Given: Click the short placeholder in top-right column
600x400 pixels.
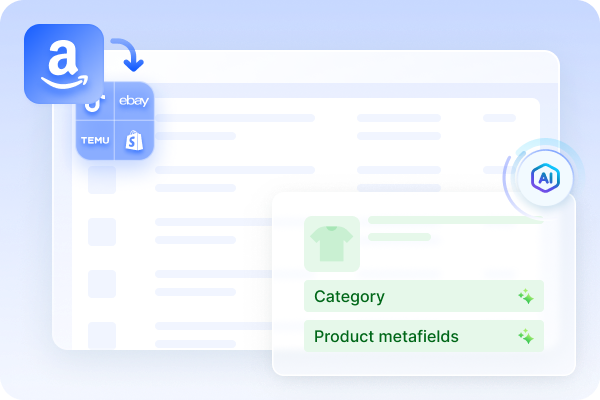Looking at the screenshot, I should click(x=499, y=118).
